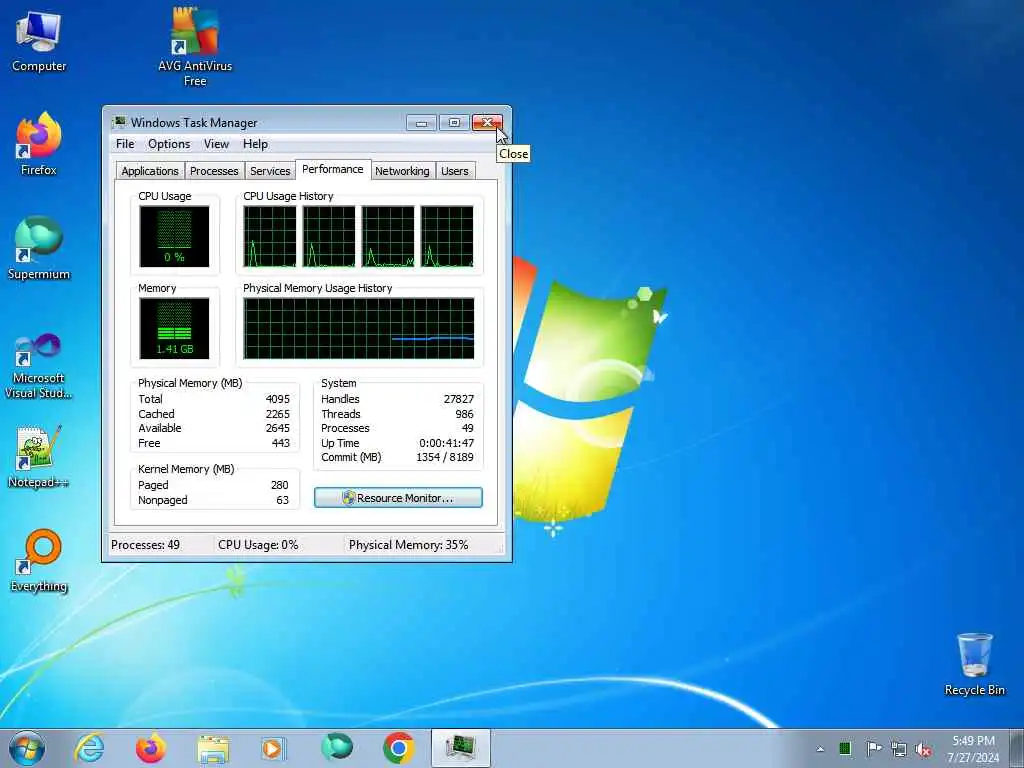Click the first CPU Usage History graph

pos(270,236)
